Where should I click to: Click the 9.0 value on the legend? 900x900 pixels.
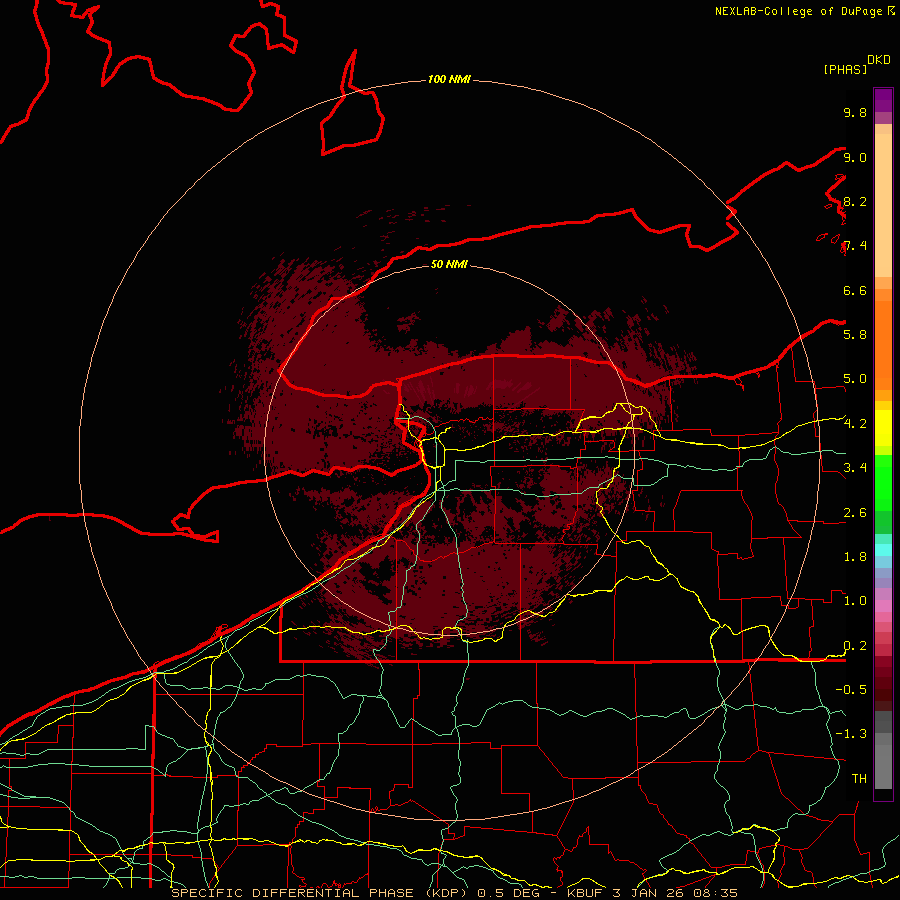tap(855, 157)
